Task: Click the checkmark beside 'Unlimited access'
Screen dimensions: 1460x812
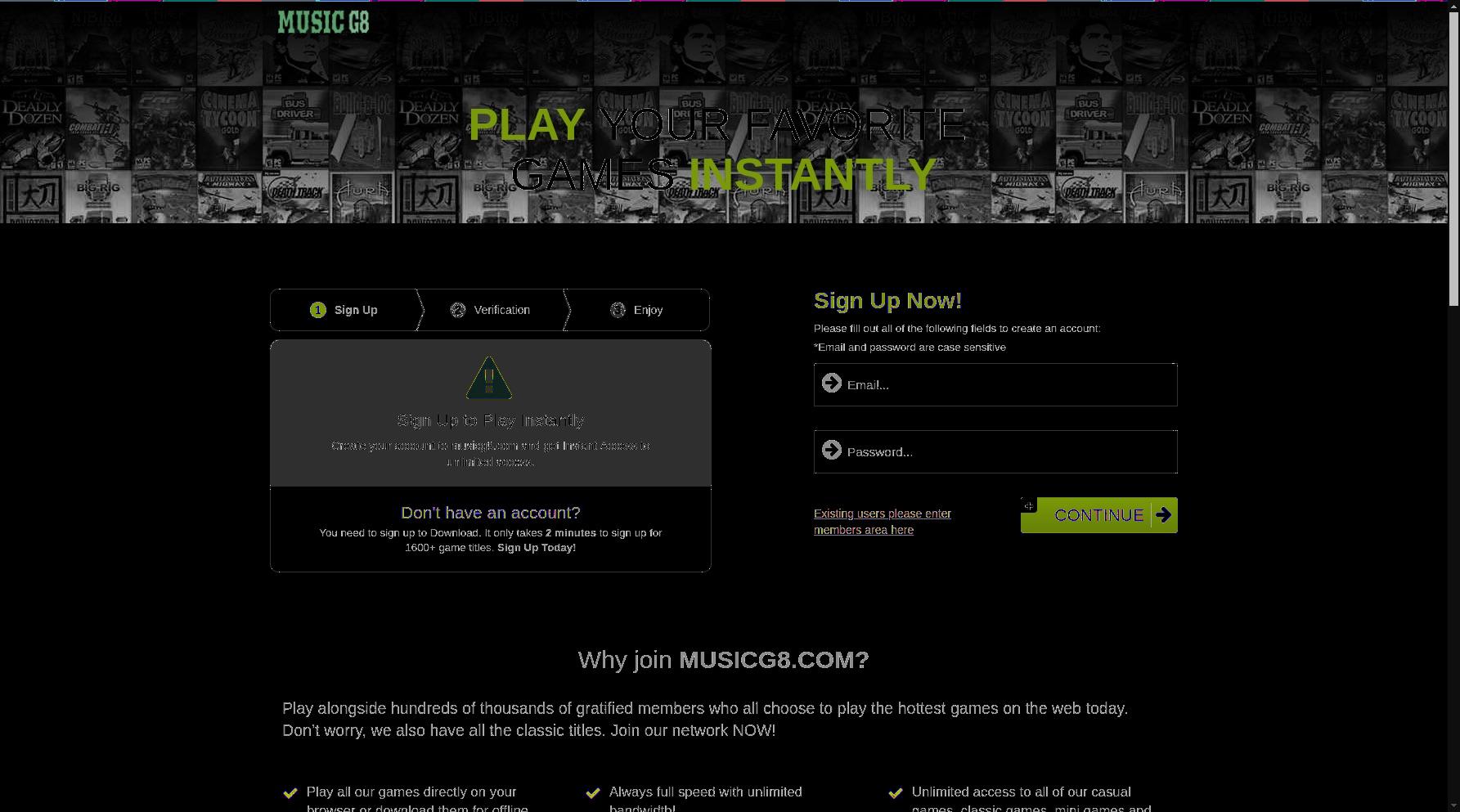Action: point(896,793)
